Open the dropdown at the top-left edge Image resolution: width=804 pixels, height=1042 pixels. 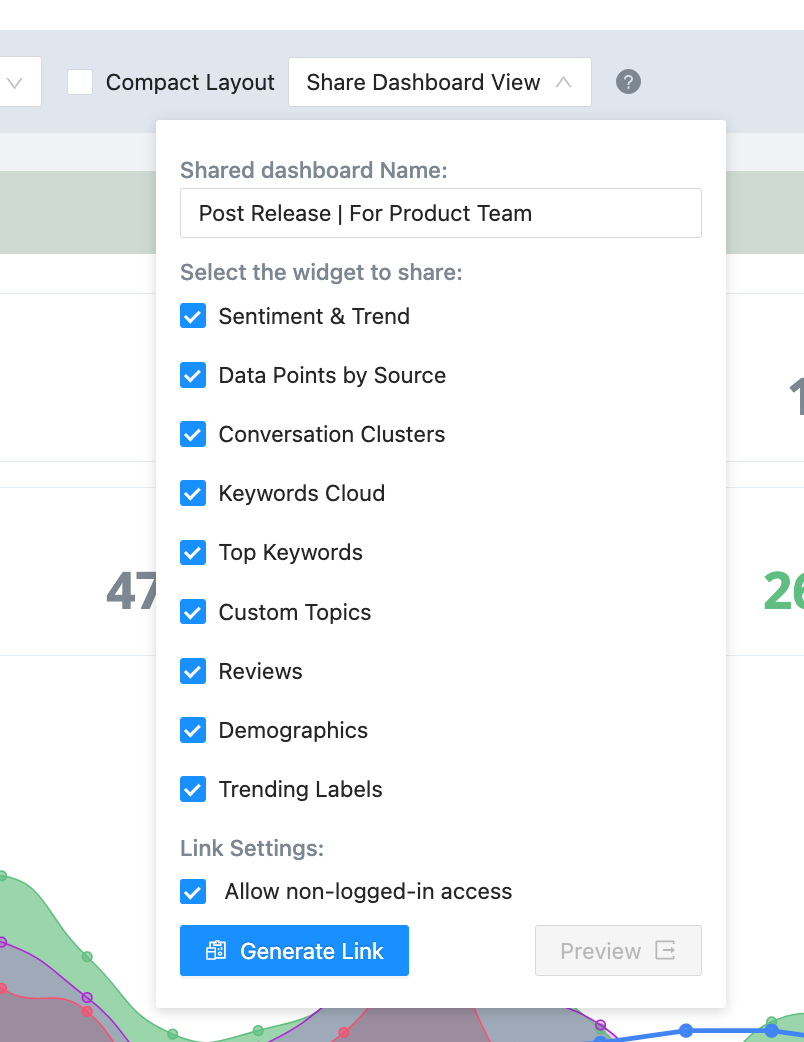[x=18, y=81]
